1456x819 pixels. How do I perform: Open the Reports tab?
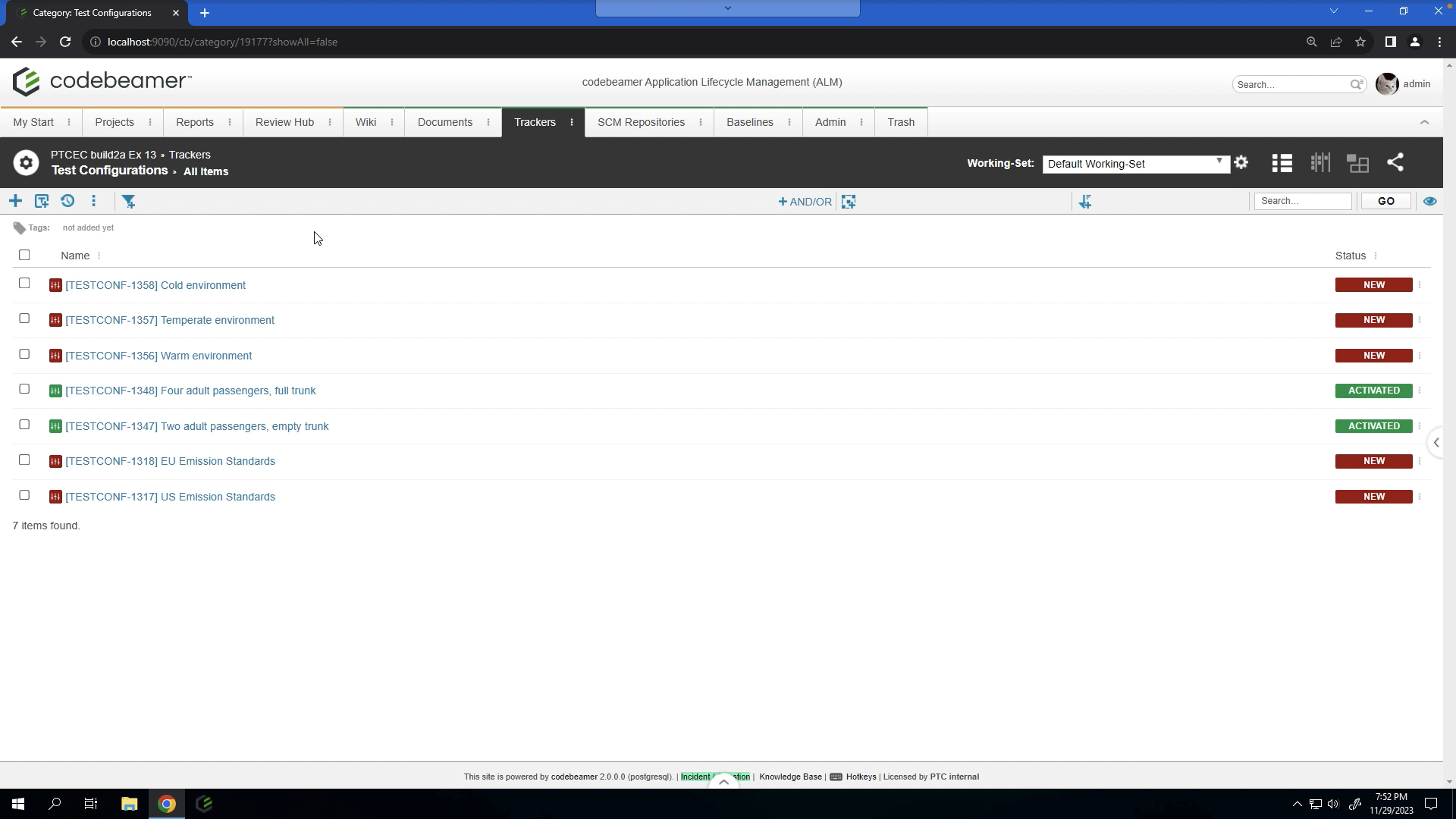[195, 122]
